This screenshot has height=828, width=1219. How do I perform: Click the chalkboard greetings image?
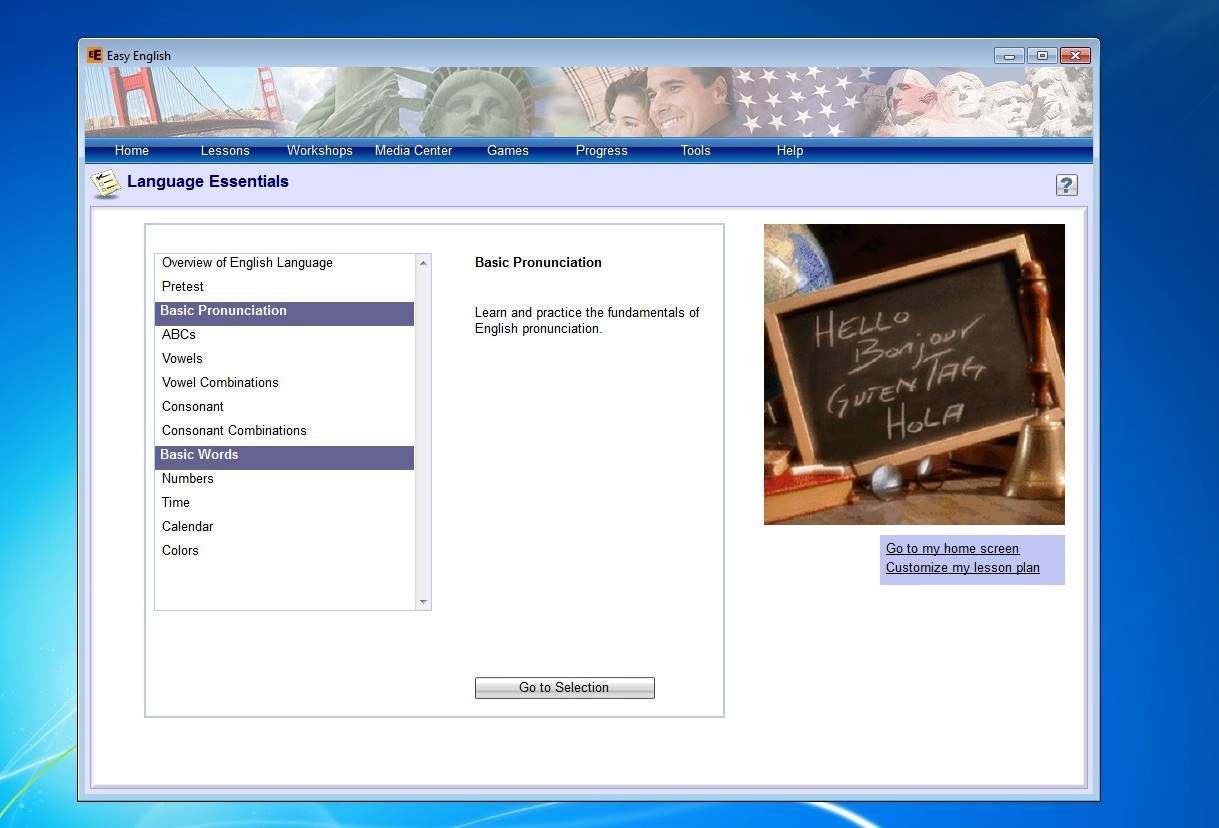click(914, 374)
